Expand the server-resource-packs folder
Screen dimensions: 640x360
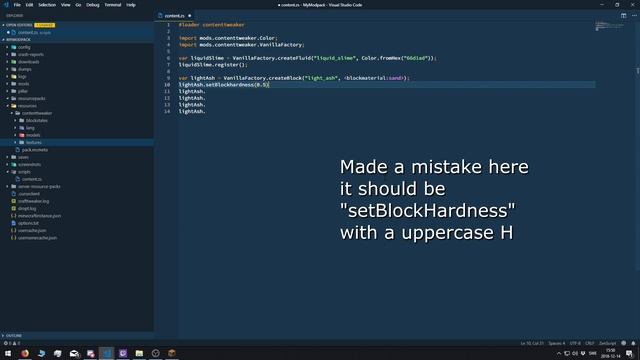point(39,187)
